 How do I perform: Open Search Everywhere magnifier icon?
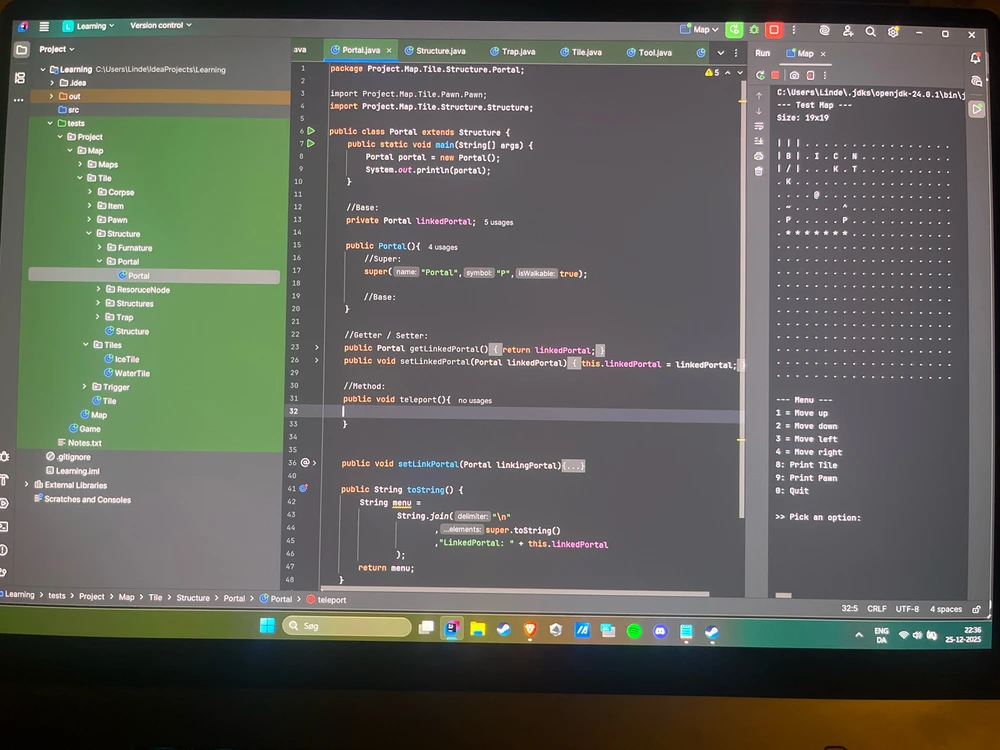(872, 32)
